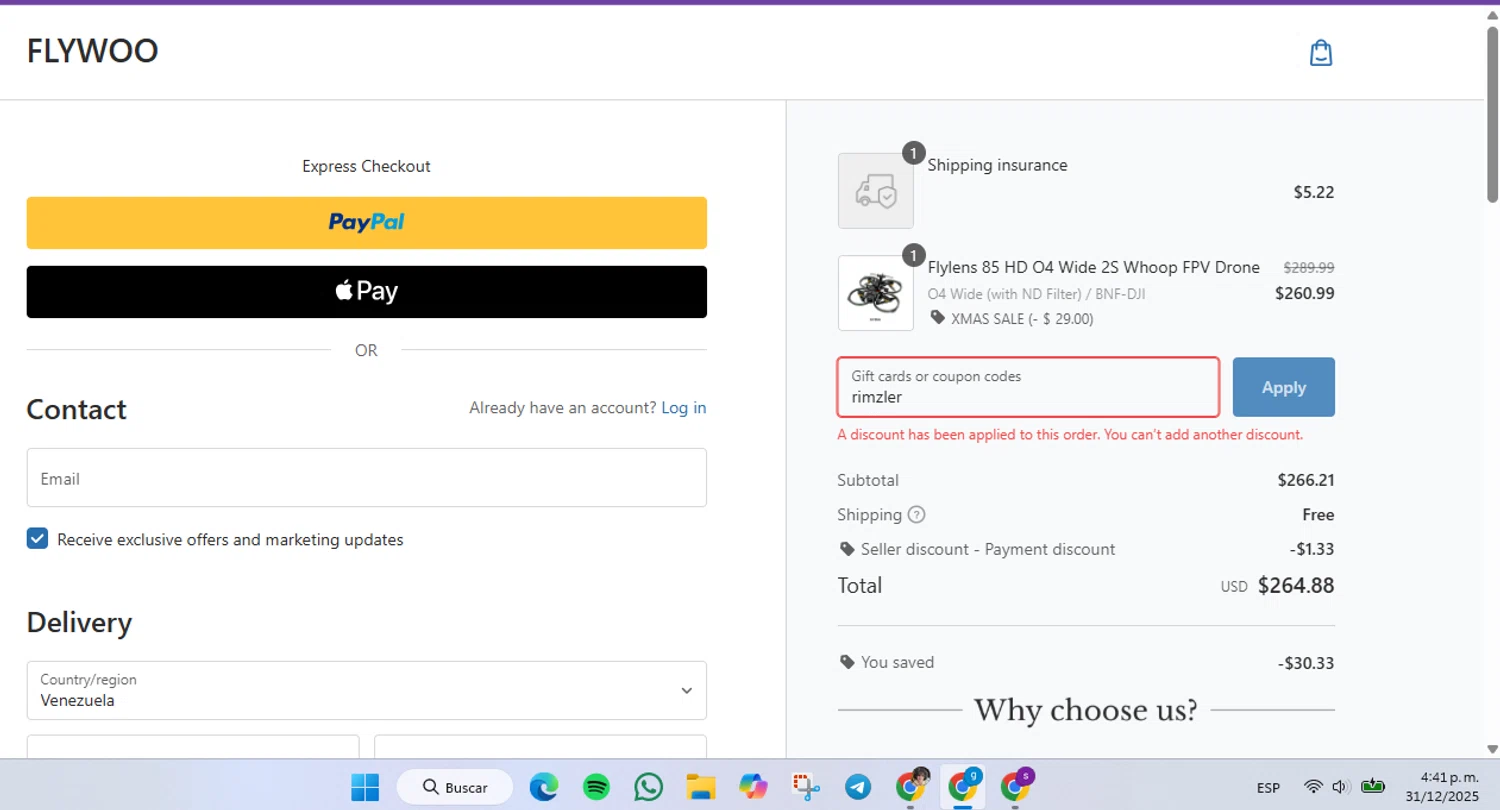Click the Shipping insurance price $5.22

(1314, 192)
